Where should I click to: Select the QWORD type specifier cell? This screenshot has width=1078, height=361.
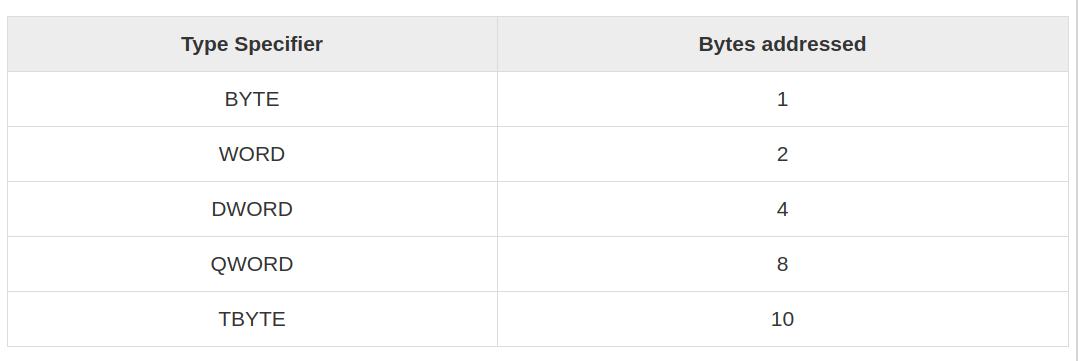point(252,264)
